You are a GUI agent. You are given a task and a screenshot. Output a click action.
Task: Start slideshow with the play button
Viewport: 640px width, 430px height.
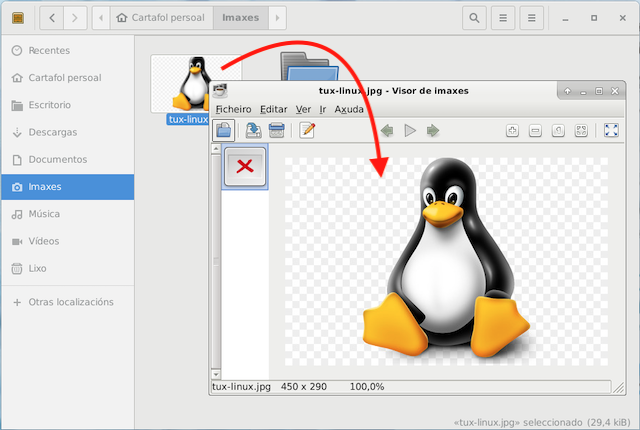[410, 130]
